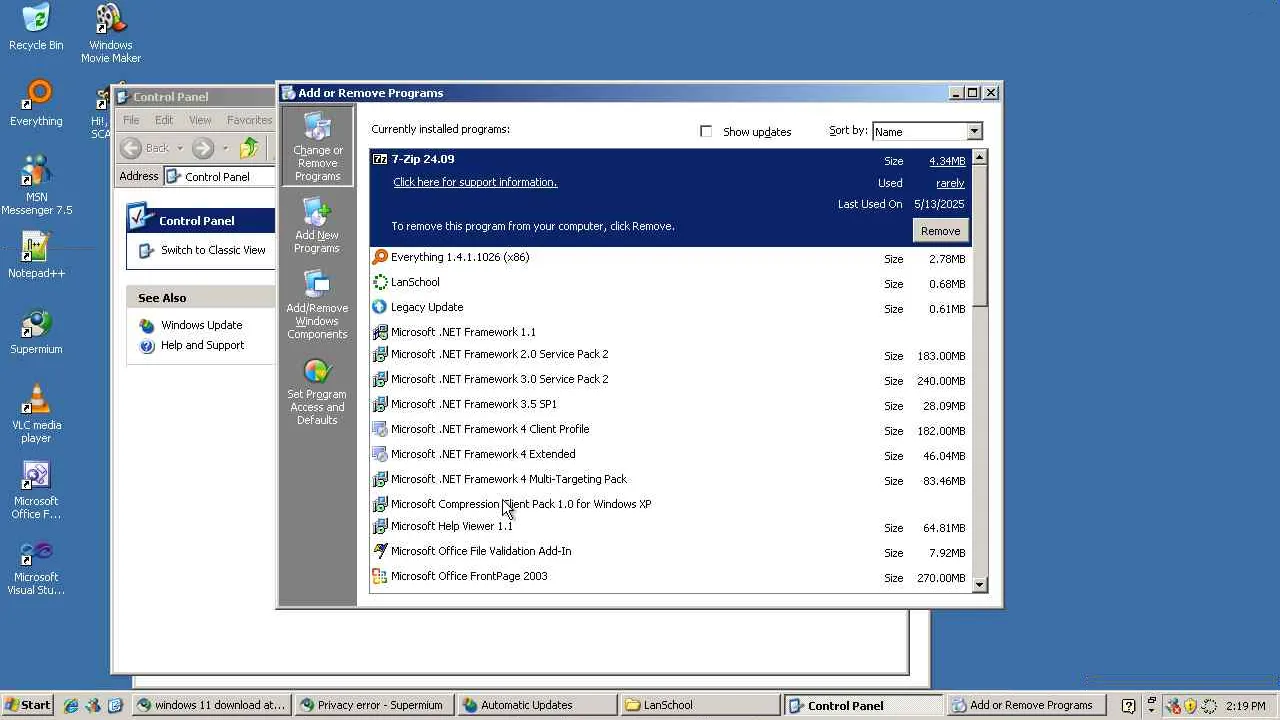
Task: Click the Everything 1.4.1.1026 program icon
Action: click(380, 257)
